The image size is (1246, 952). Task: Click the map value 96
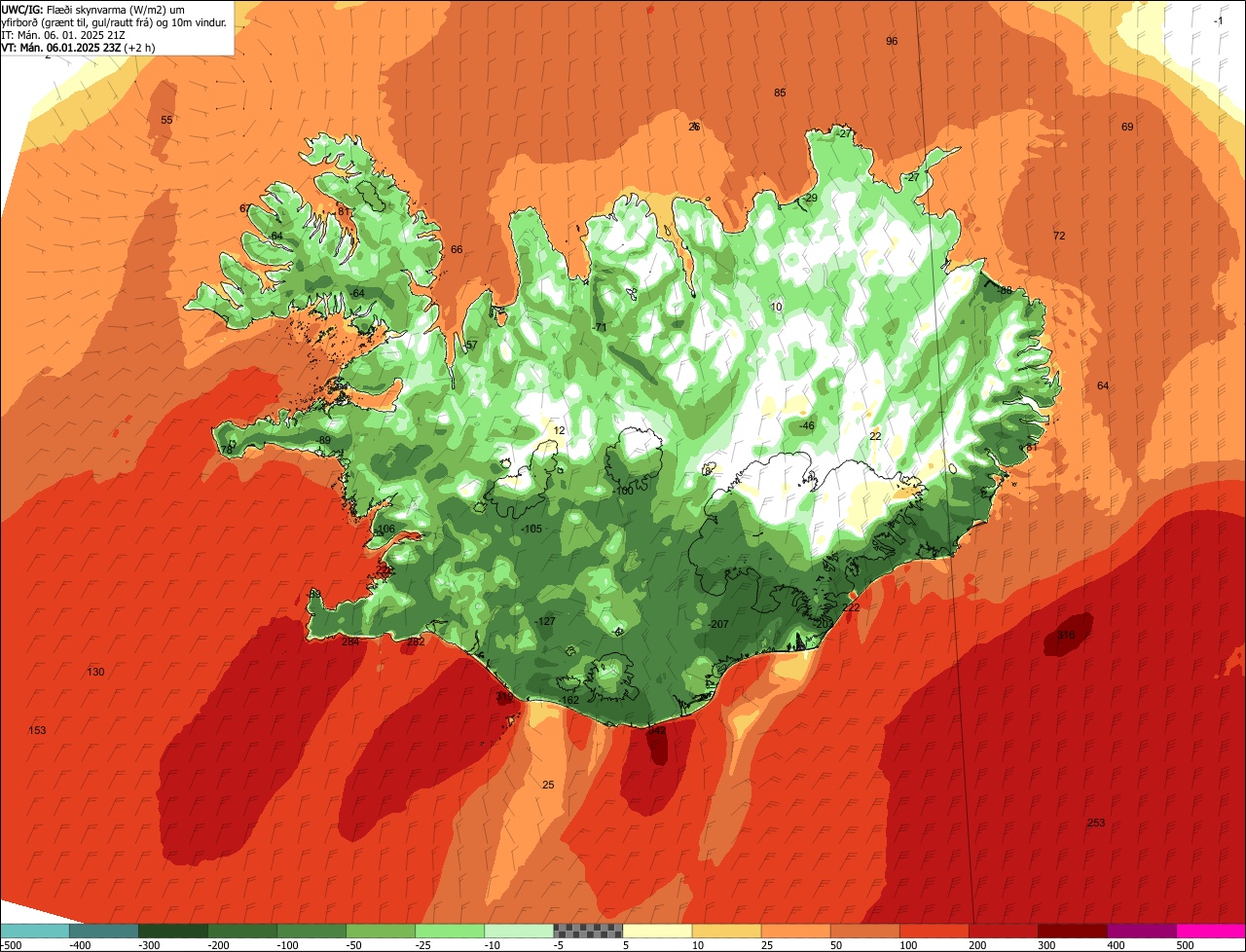(x=892, y=41)
